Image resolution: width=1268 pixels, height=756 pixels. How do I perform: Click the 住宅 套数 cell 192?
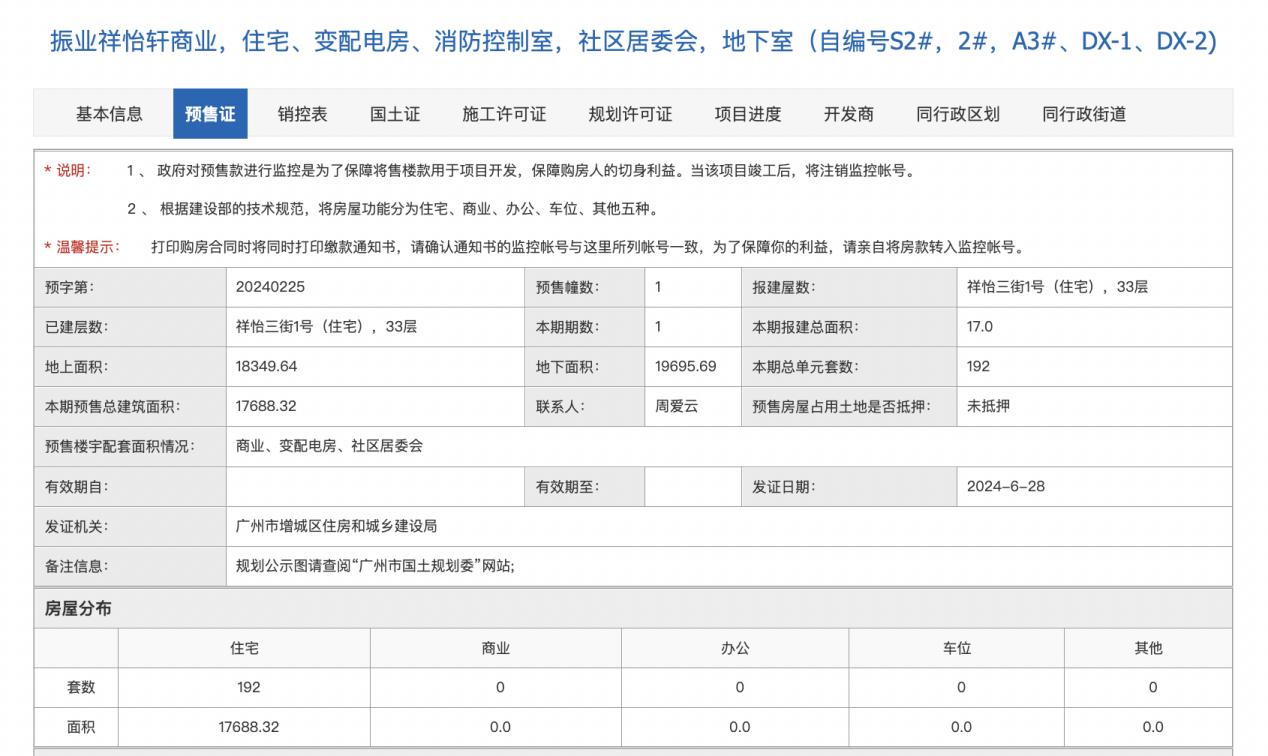pos(249,687)
